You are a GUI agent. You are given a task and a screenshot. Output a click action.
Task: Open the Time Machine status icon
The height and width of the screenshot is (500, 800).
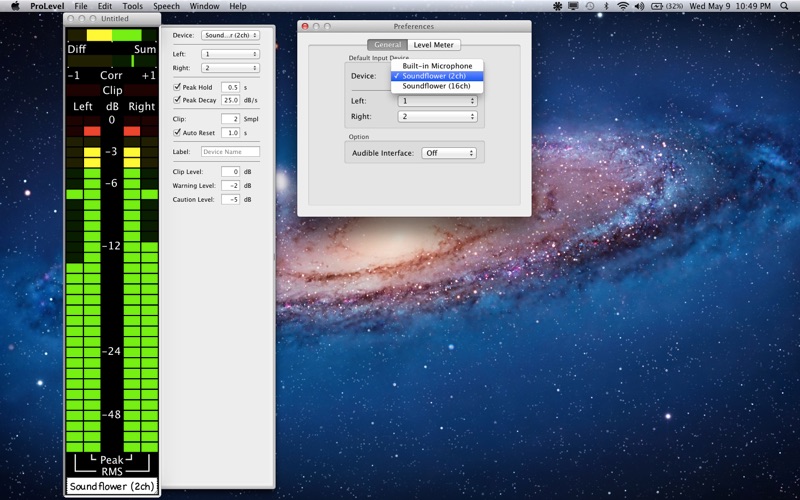pyautogui.click(x=589, y=6)
